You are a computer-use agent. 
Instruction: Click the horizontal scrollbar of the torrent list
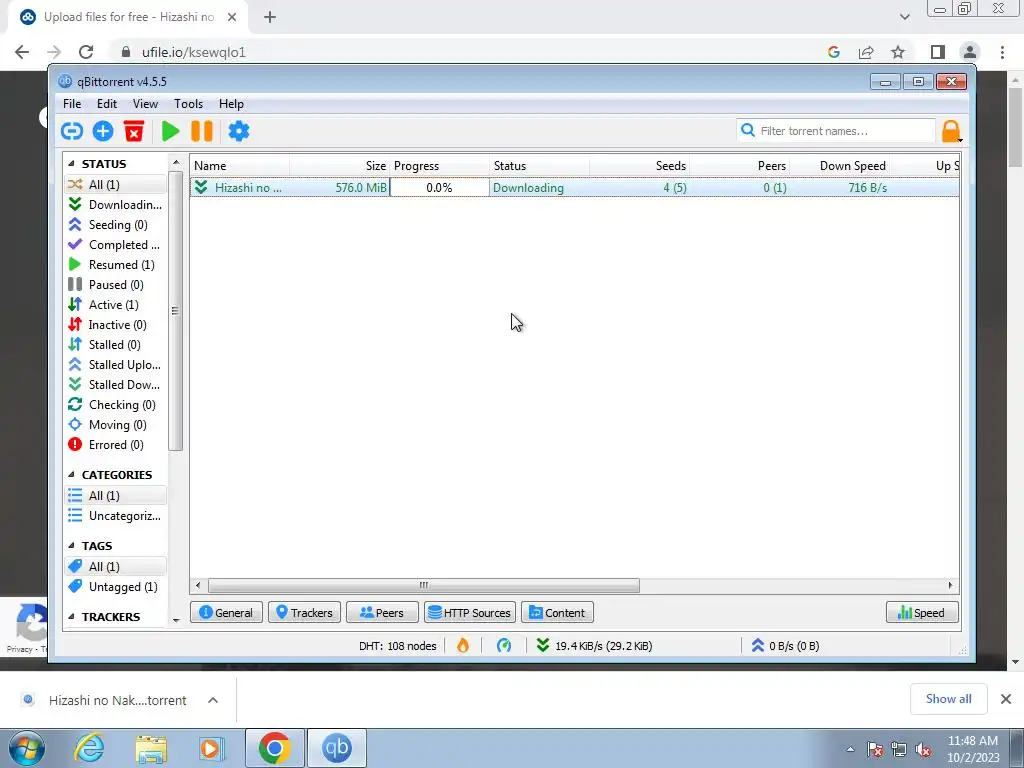[x=423, y=585]
